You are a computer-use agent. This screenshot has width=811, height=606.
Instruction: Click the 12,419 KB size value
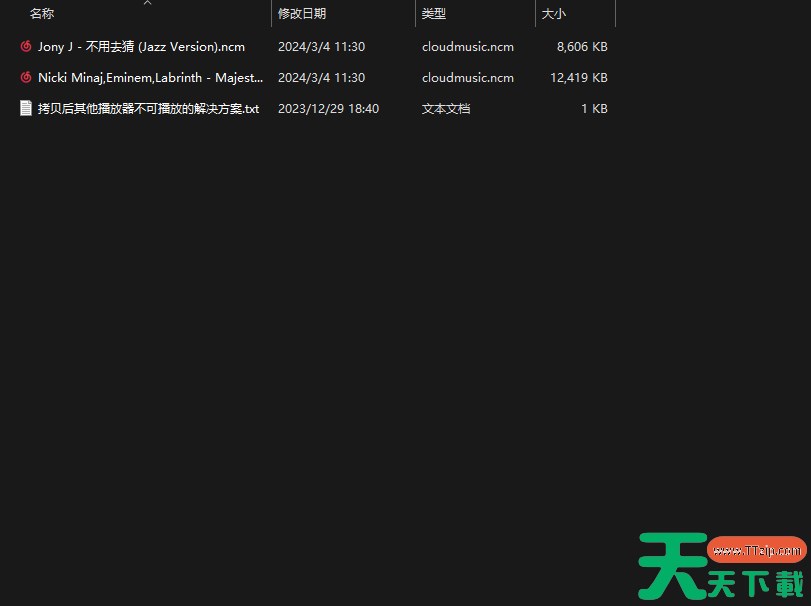(x=579, y=78)
